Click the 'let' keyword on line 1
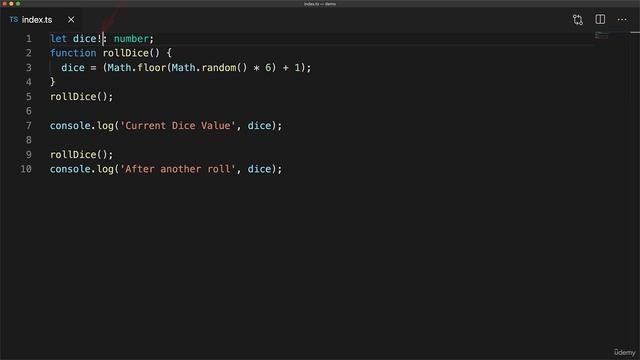The height and width of the screenshot is (360, 640). [x=58, y=39]
